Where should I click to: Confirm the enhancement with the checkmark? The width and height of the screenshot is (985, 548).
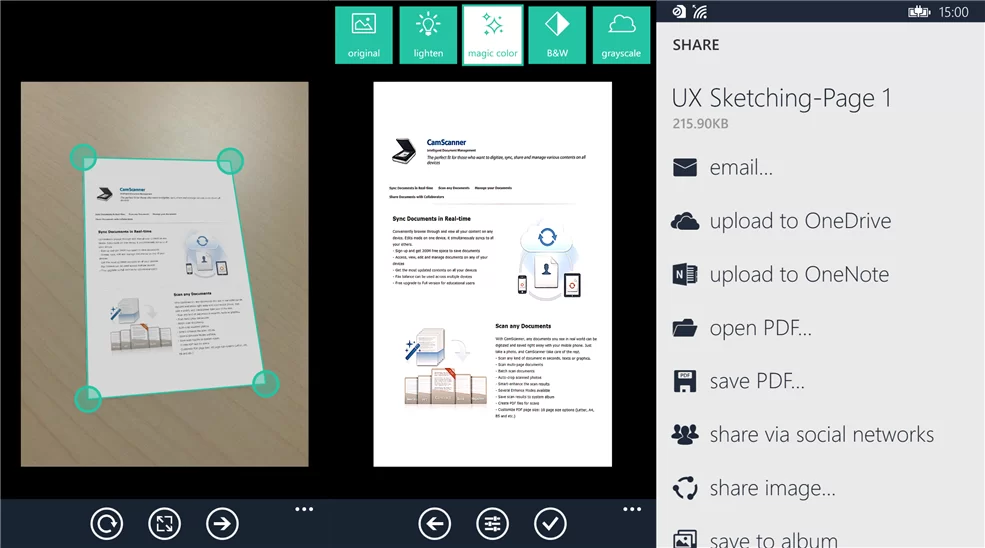550,523
